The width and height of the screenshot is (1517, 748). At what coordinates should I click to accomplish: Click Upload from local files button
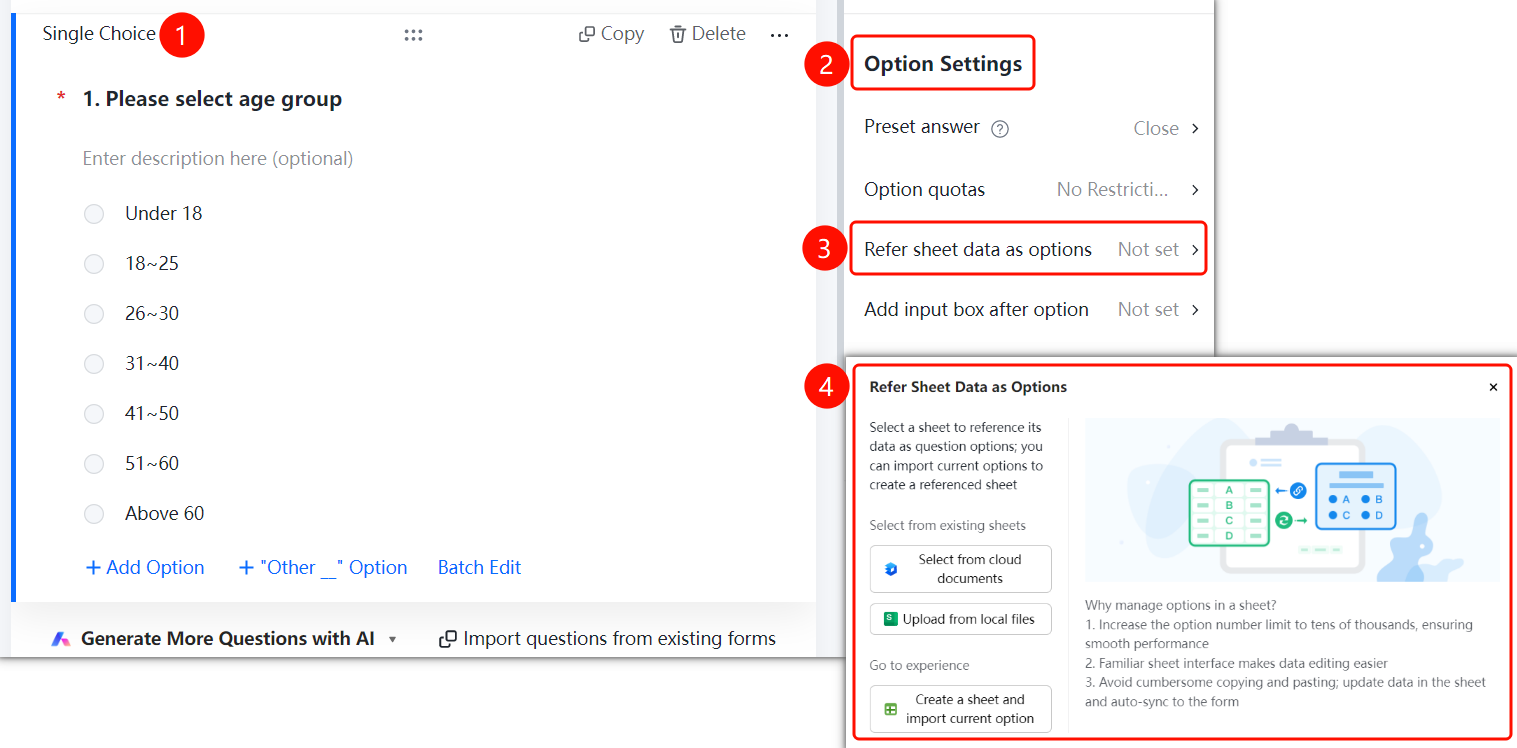pyautogui.click(x=960, y=619)
